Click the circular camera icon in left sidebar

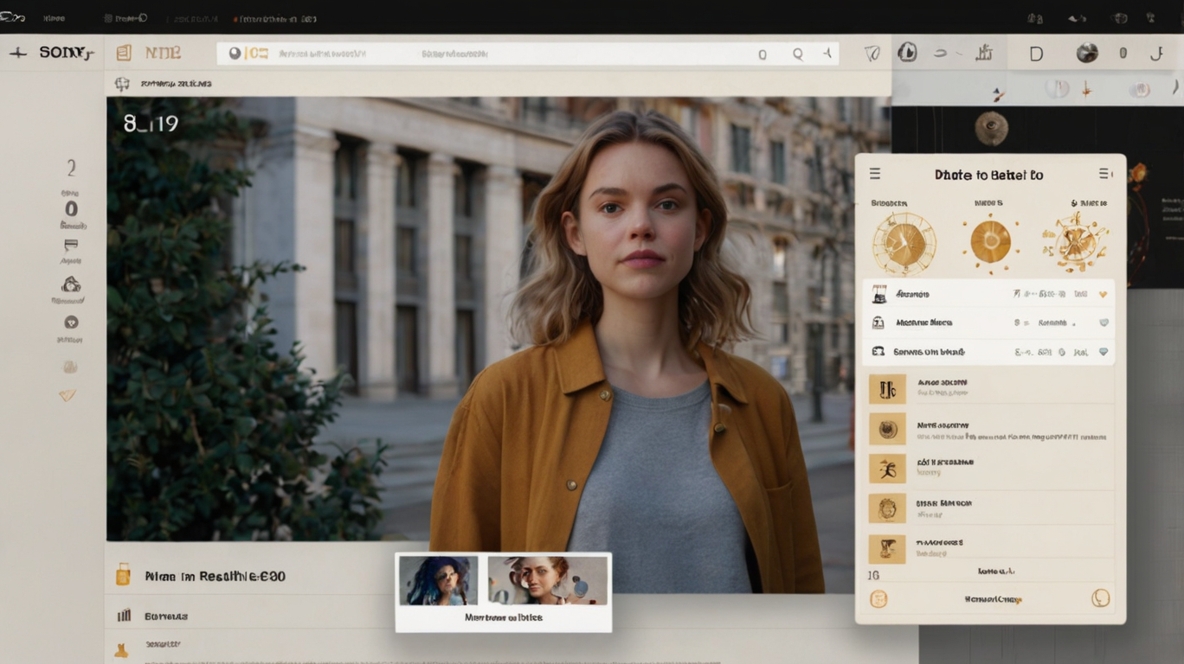[x=71, y=322]
